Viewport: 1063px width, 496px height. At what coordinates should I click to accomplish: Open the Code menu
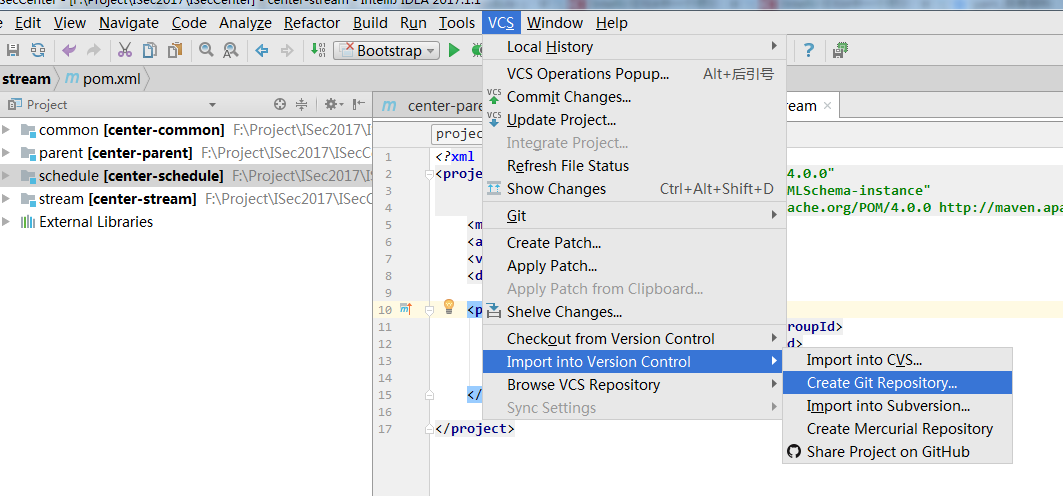coord(189,23)
